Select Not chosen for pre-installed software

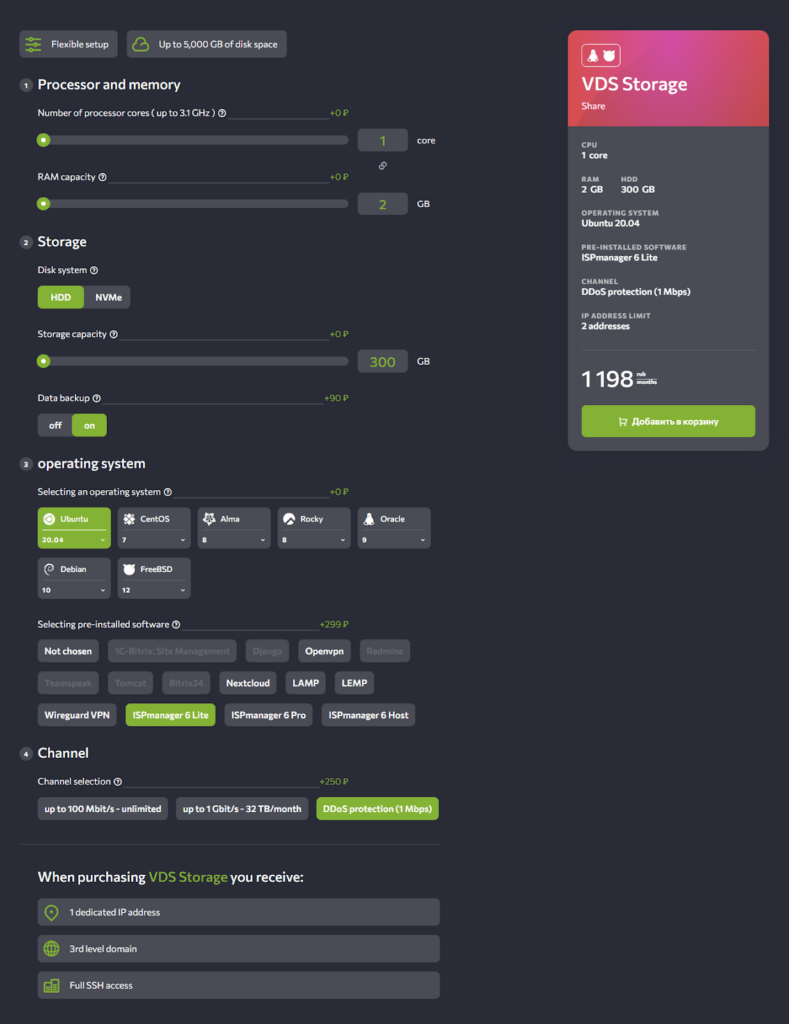point(68,651)
